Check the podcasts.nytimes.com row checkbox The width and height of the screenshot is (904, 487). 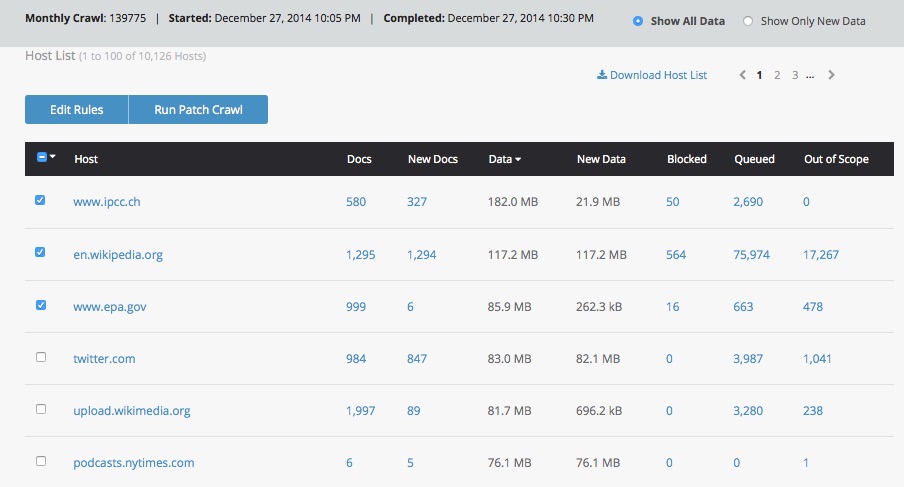point(40,461)
